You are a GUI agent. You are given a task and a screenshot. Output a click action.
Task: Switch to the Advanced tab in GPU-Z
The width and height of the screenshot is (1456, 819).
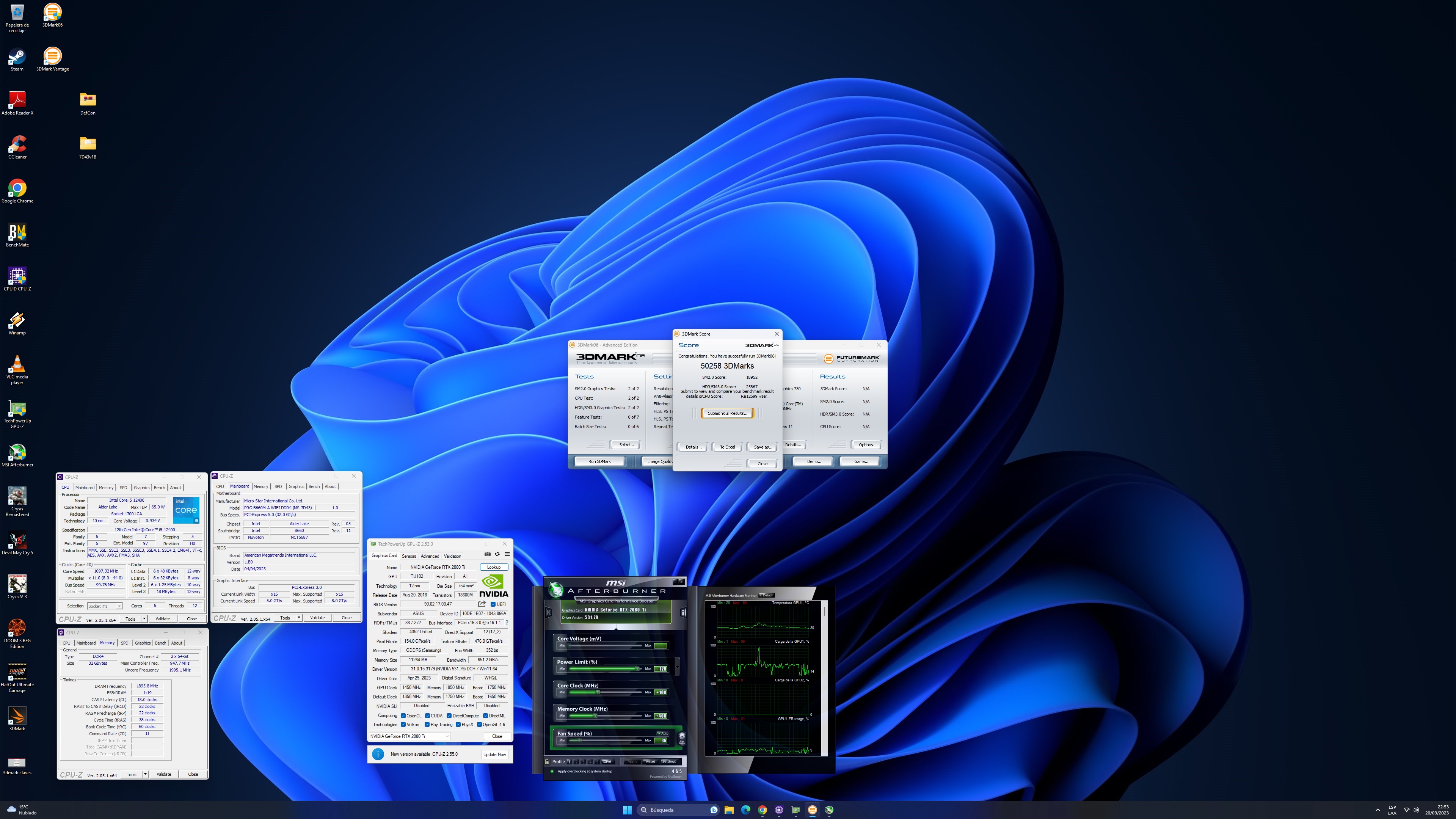tap(430, 556)
